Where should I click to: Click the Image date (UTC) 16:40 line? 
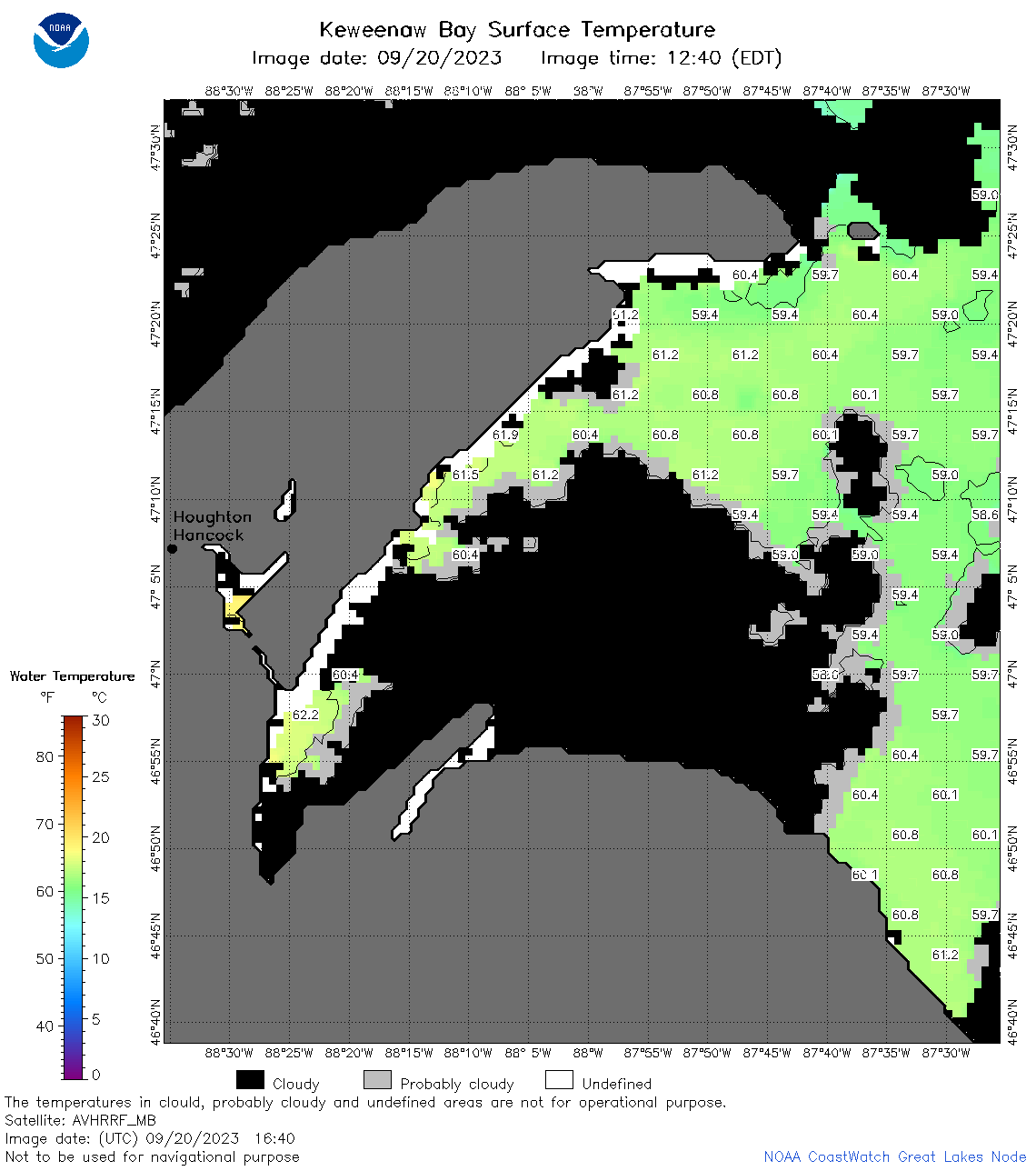150,1138
